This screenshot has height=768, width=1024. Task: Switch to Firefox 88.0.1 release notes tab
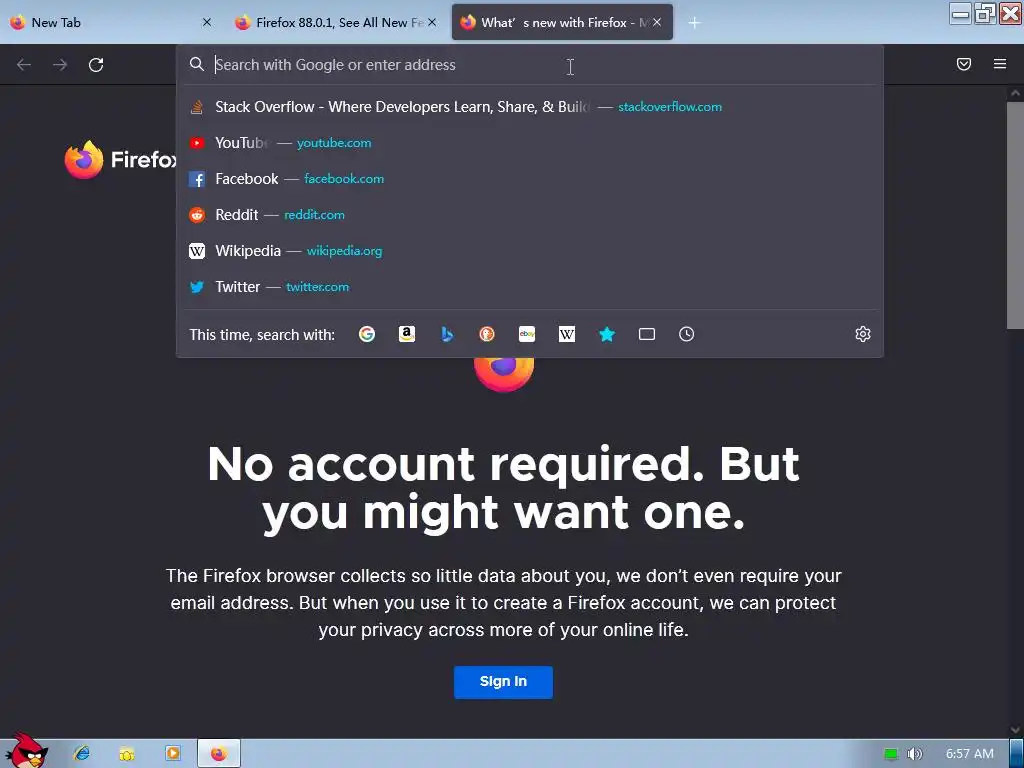click(336, 22)
